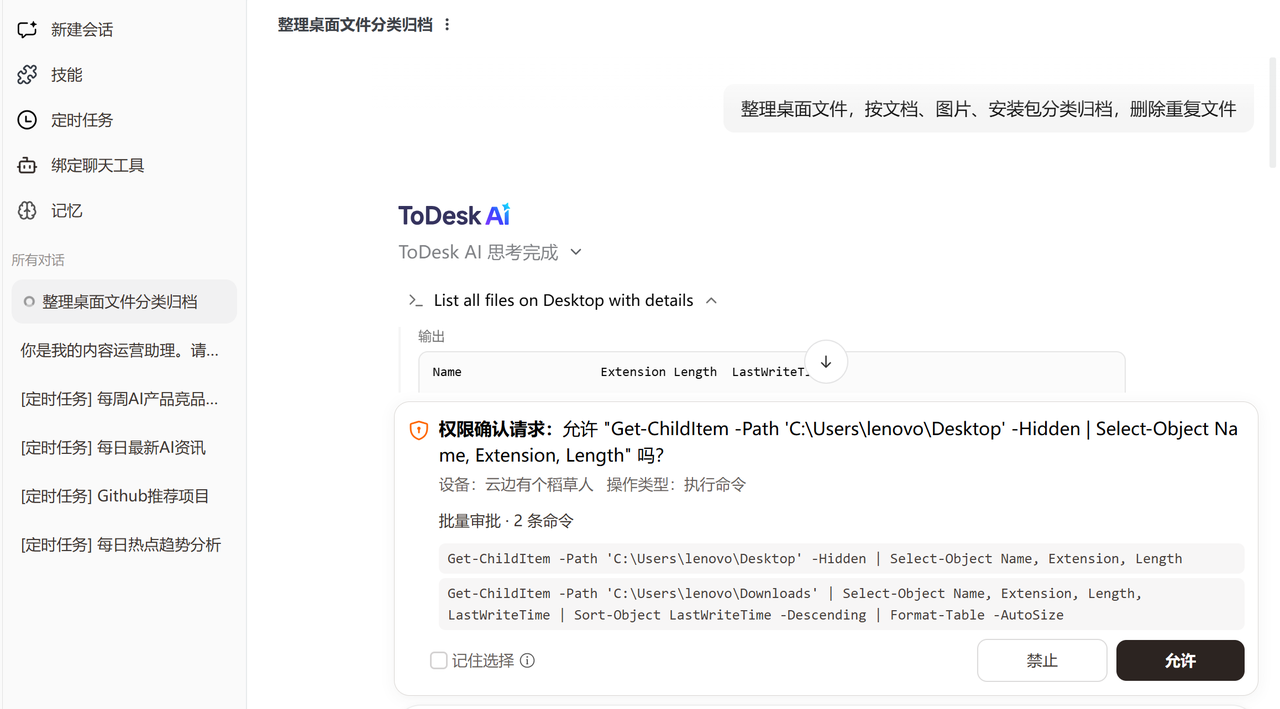
Task: Collapse the List all files on Desktop section
Action: 712,301
